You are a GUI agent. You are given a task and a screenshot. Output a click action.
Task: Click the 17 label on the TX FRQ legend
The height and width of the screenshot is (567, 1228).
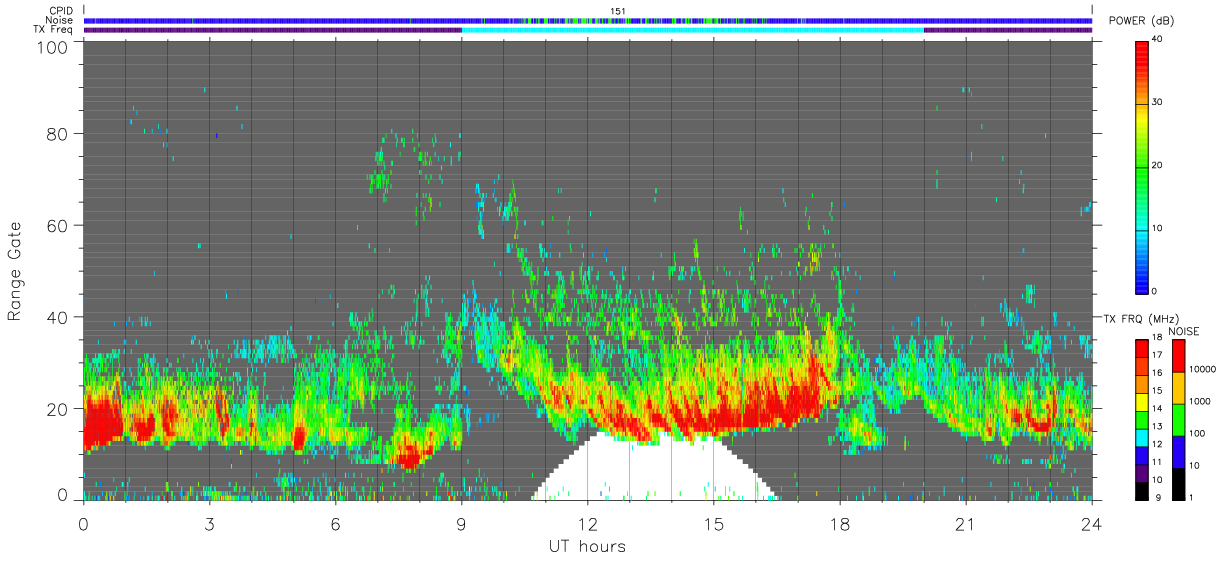pyautogui.click(x=1157, y=354)
